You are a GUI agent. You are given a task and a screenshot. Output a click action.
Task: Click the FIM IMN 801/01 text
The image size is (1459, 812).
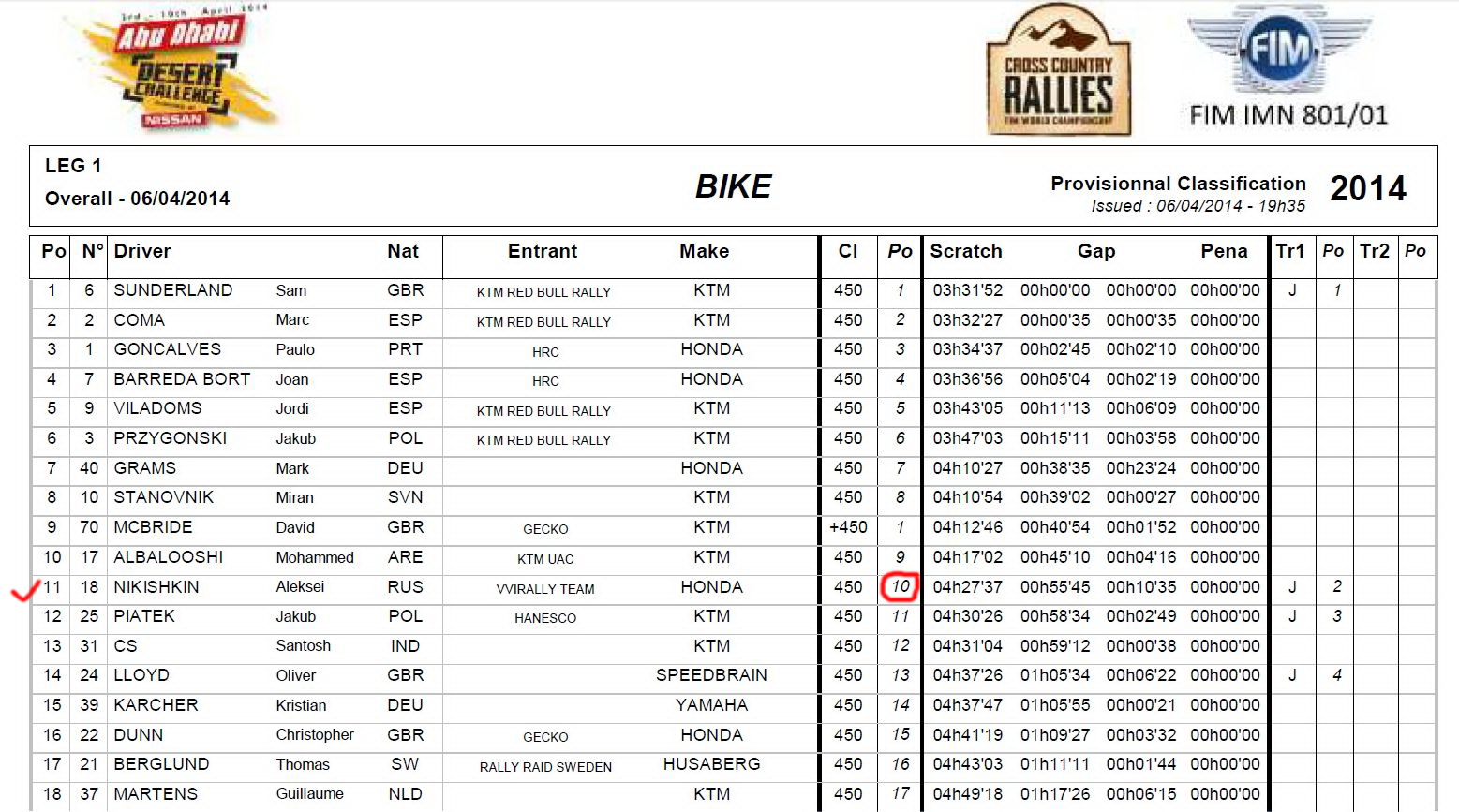(x=1288, y=115)
